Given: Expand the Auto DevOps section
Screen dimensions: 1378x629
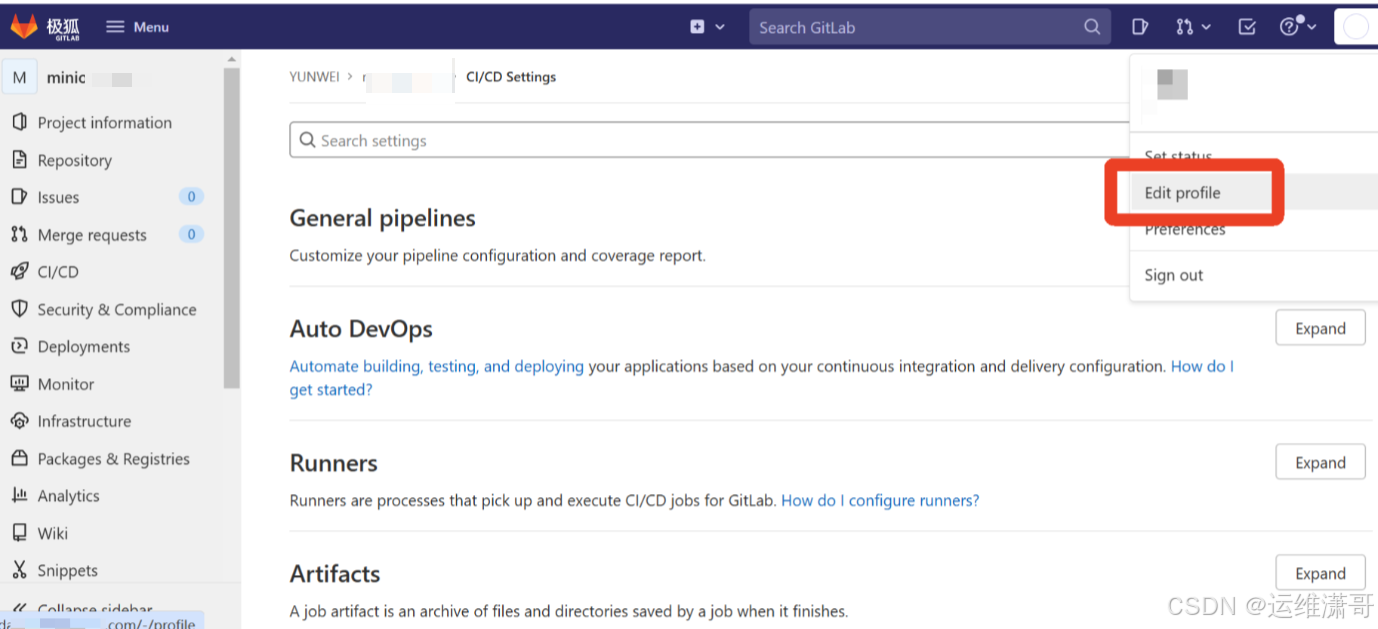Looking at the screenshot, I should tap(1320, 328).
